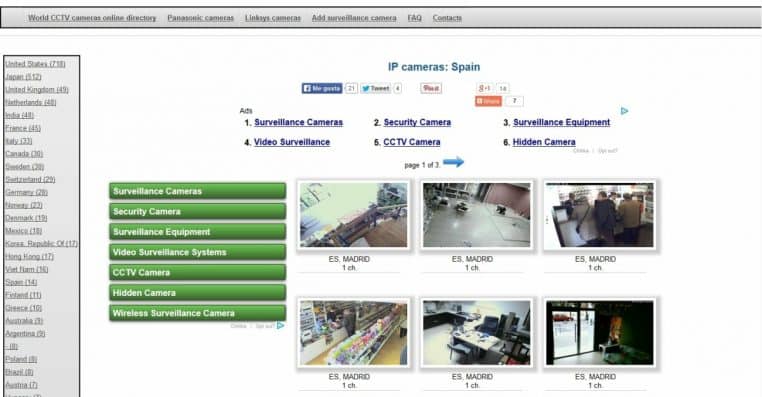Open Madrid camera thumbnail of shop shelves
The width and height of the screenshot is (762, 397).
353,333
